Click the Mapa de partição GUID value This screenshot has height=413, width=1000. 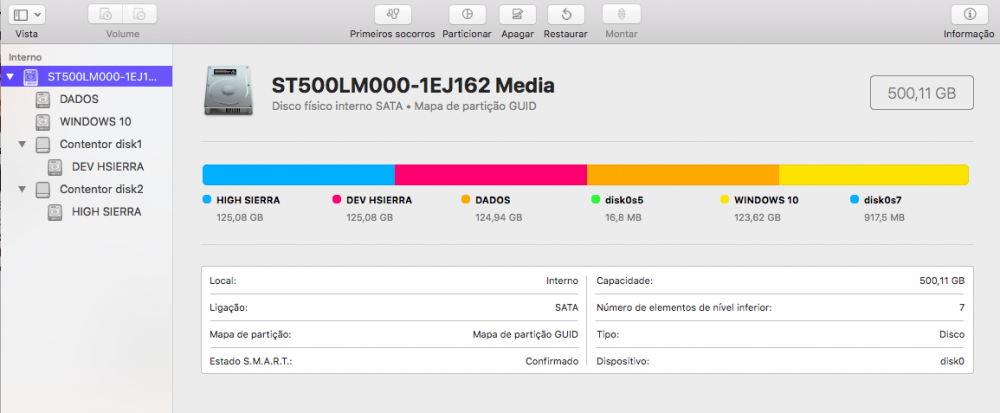pos(526,335)
